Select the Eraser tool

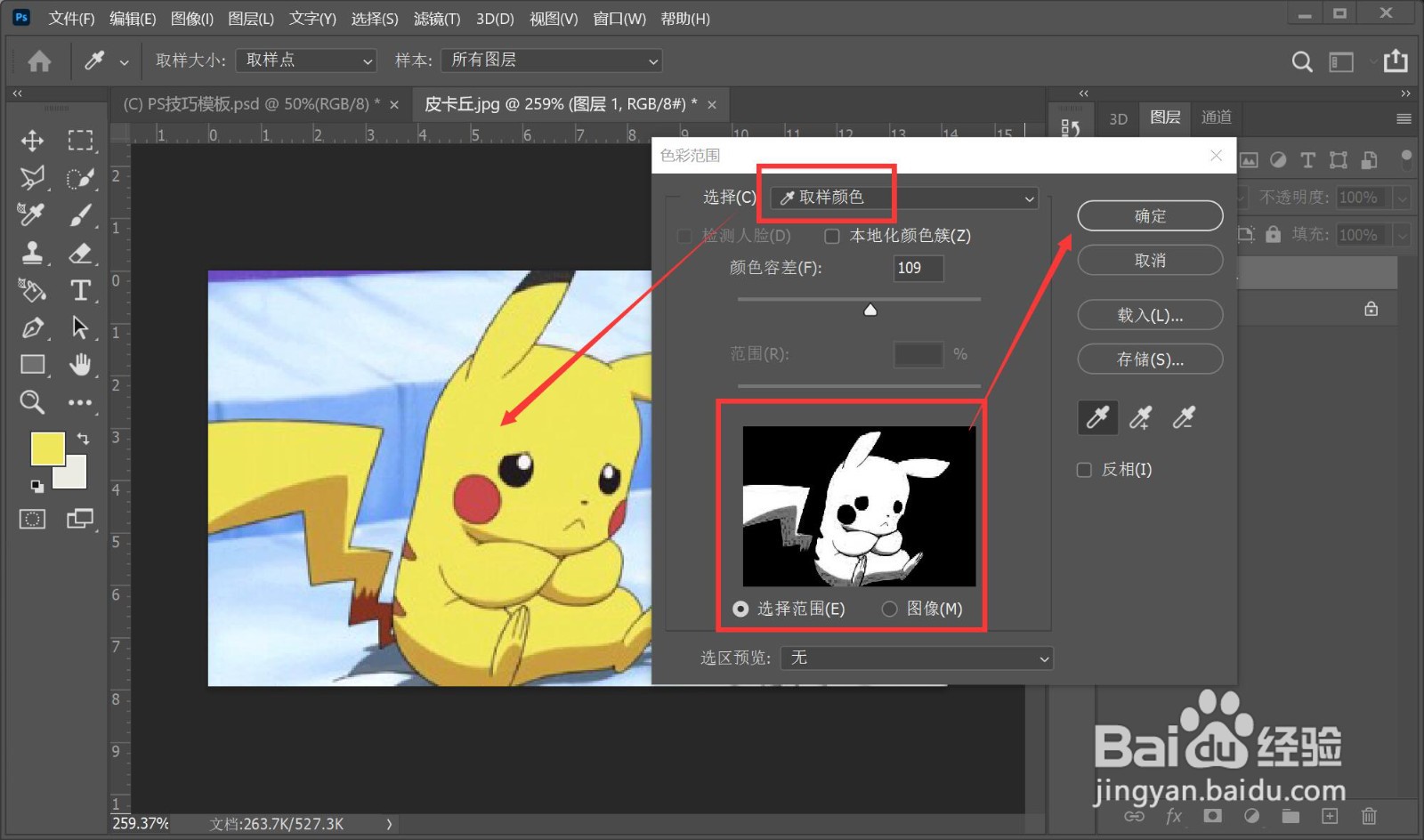click(x=80, y=253)
